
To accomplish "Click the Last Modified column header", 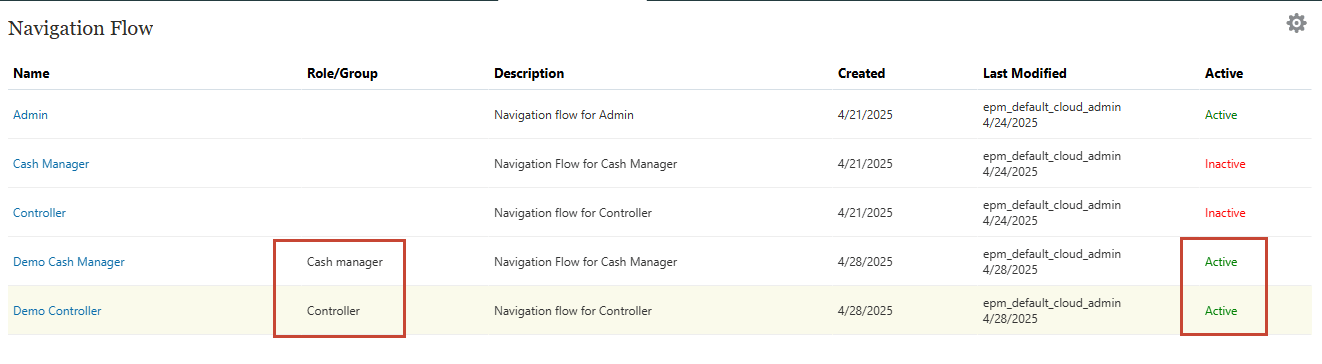I will pos(1025,73).
